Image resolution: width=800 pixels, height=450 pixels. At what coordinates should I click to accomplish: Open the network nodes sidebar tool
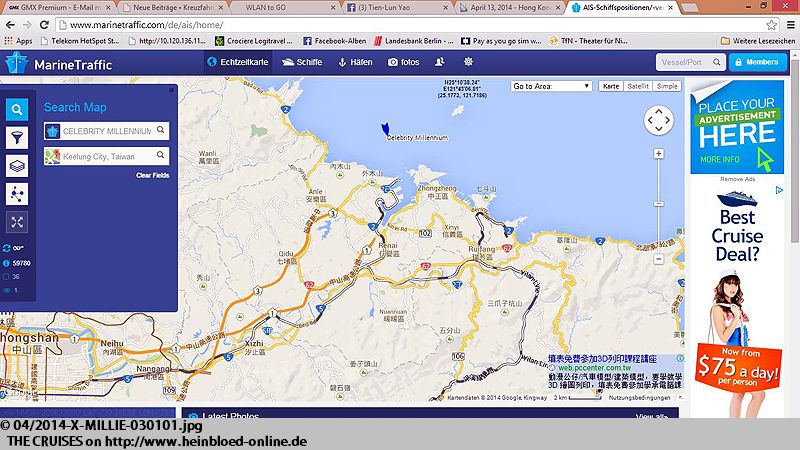click(x=17, y=194)
